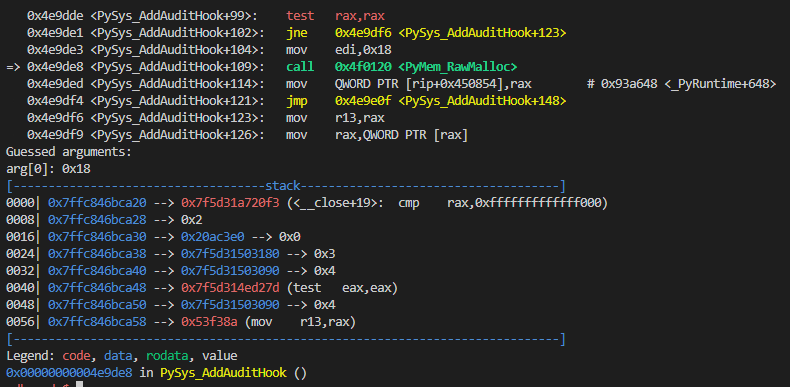Click stack address 0x7ffc846bca58
This screenshot has height=387, width=790.
[97, 322]
